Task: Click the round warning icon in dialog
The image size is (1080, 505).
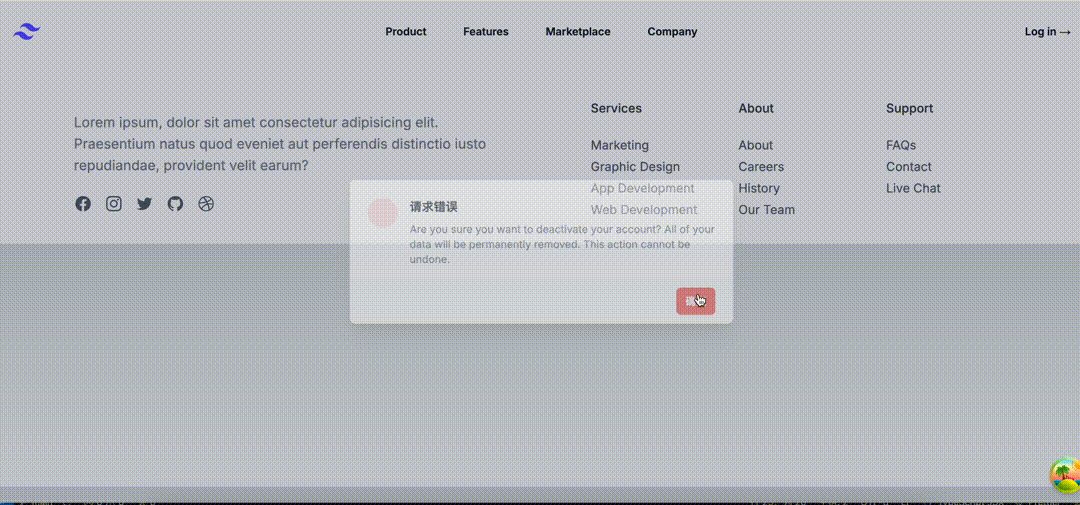Action: (x=382, y=212)
